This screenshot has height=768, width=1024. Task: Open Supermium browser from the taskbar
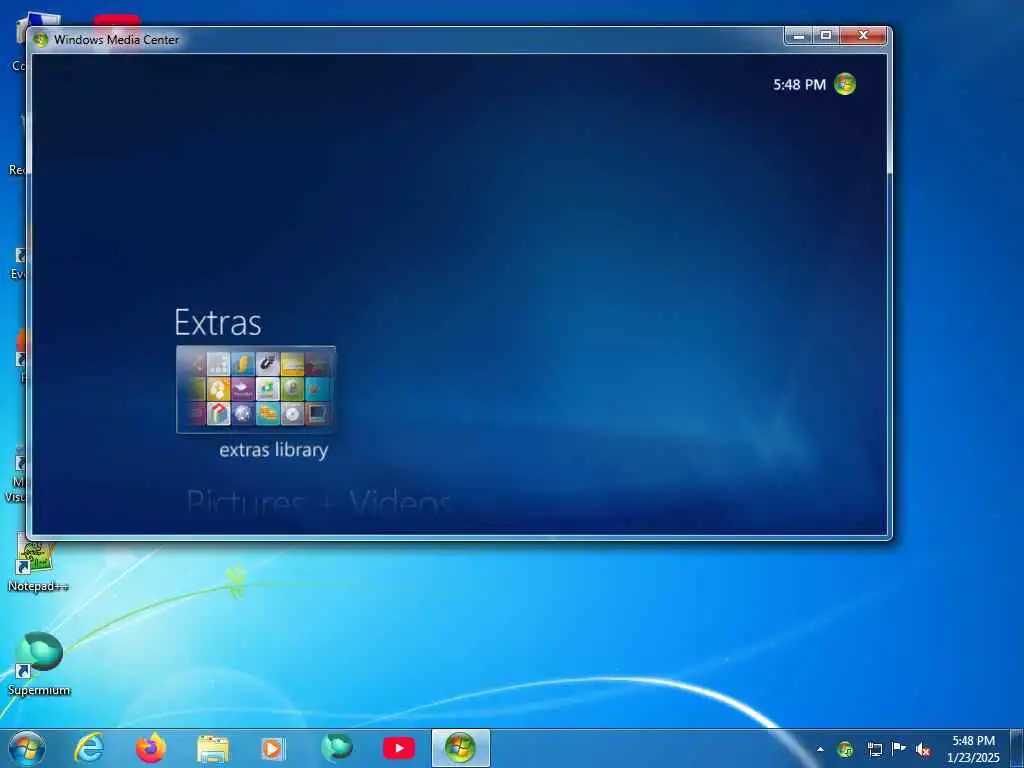337,748
